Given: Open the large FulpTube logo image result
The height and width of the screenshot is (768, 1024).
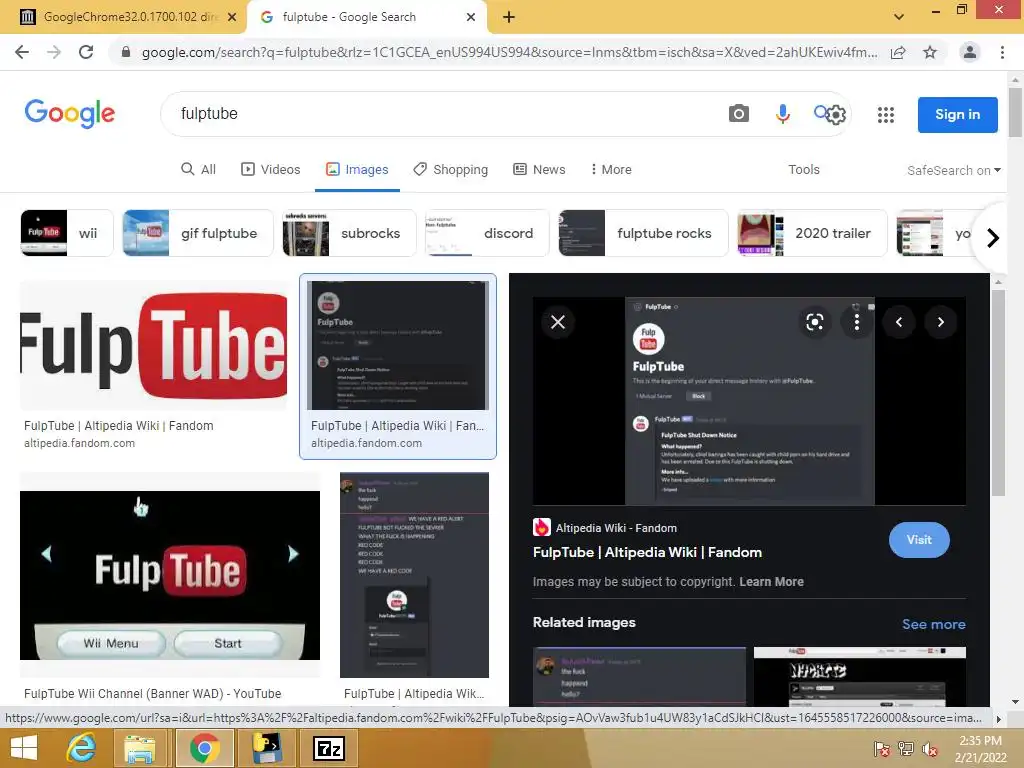Looking at the screenshot, I should tap(153, 346).
